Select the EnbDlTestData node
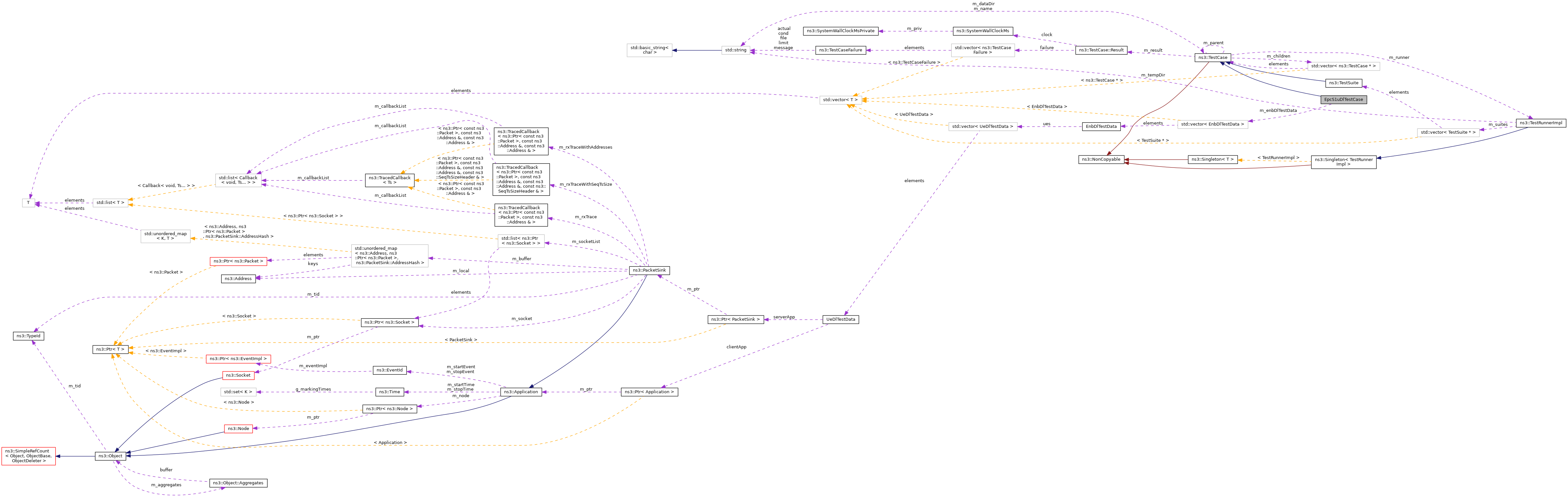The width and height of the screenshot is (1568, 497). click(1101, 127)
